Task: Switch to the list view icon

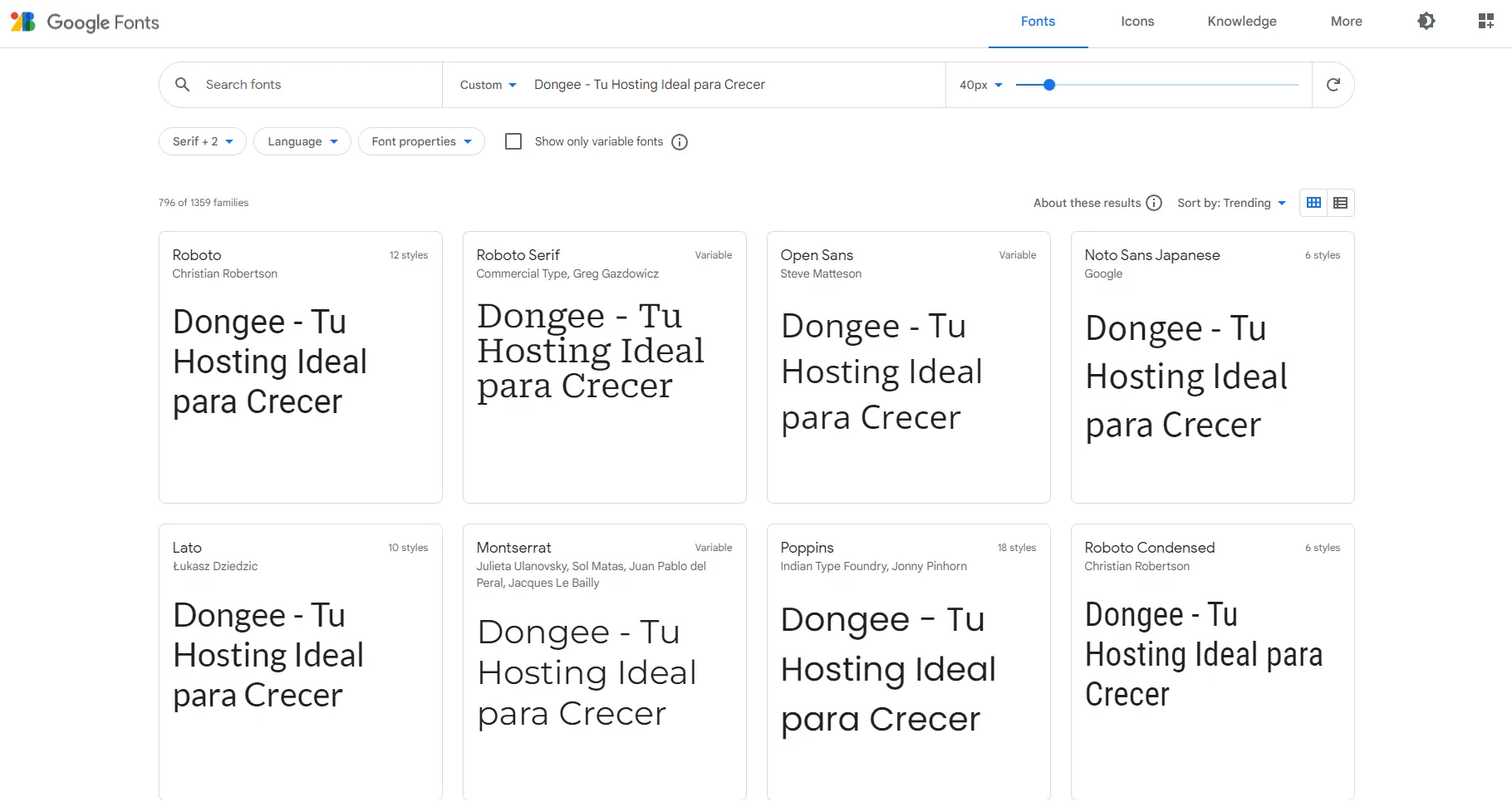Action: click(x=1340, y=203)
